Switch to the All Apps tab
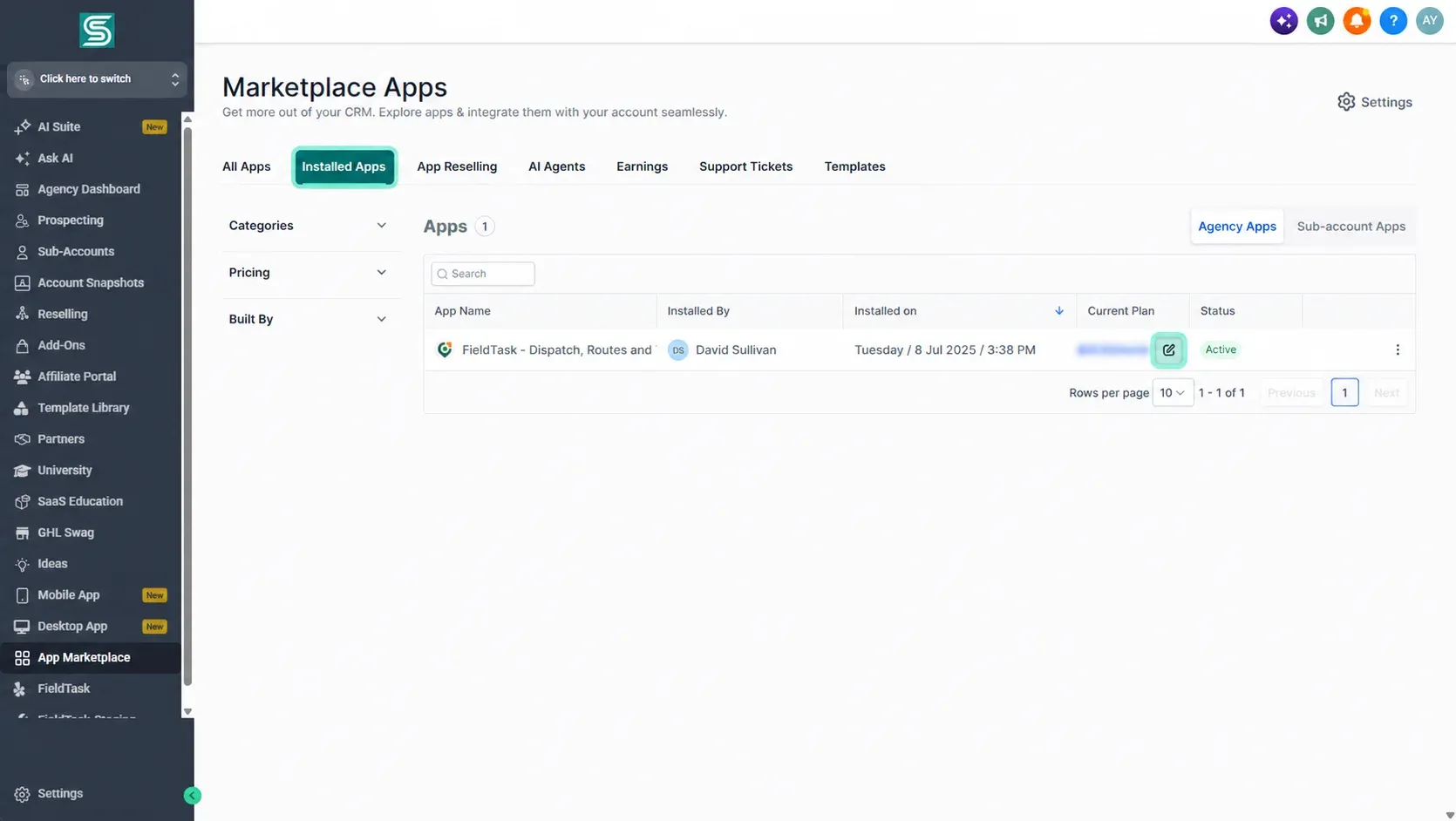This screenshot has height=821, width=1456. tap(247, 166)
